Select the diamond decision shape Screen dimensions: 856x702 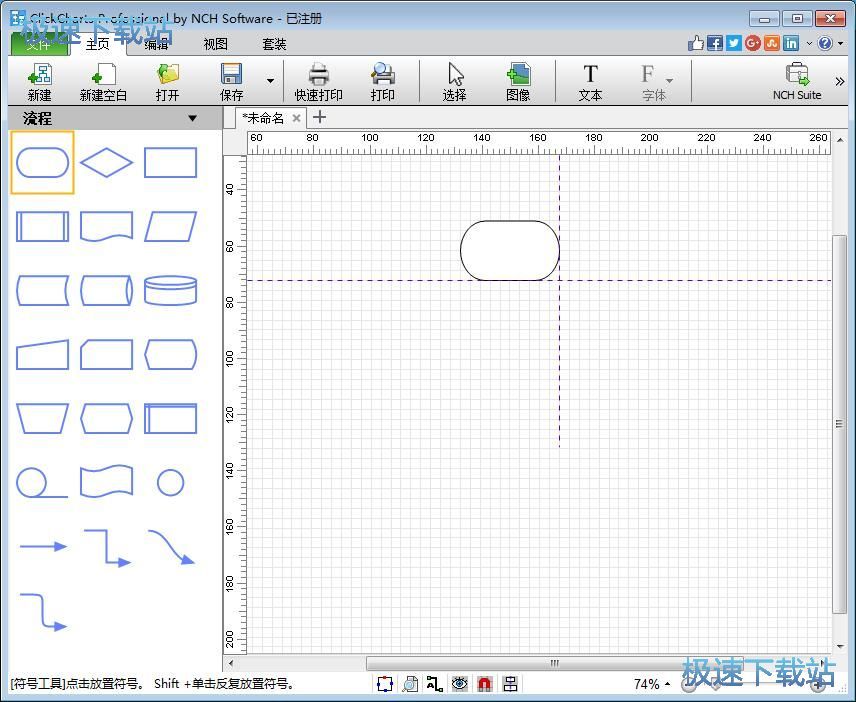coord(106,162)
